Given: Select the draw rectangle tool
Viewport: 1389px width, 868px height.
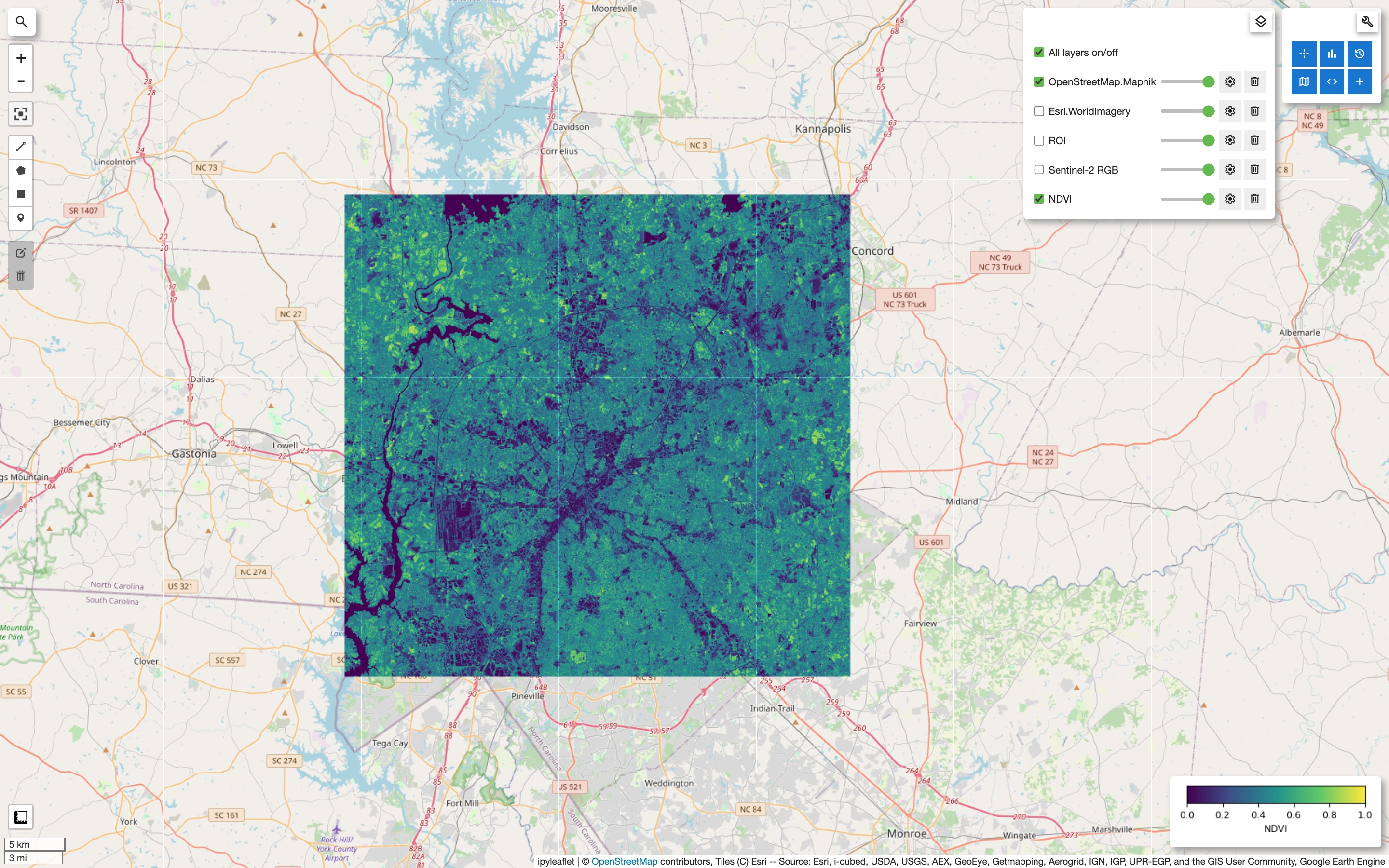Looking at the screenshot, I should coord(21,194).
